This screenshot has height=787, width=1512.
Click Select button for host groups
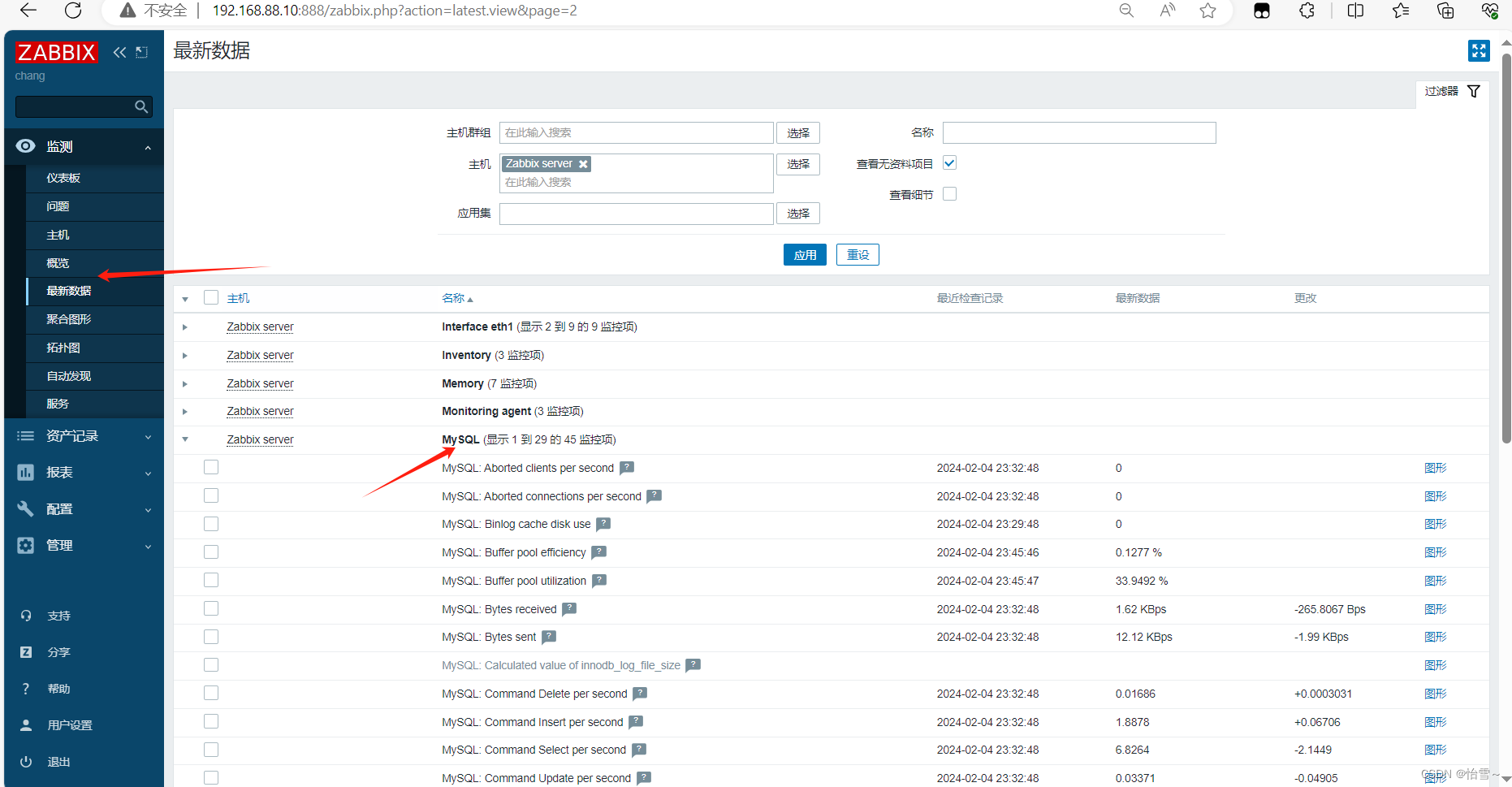(x=798, y=133)
